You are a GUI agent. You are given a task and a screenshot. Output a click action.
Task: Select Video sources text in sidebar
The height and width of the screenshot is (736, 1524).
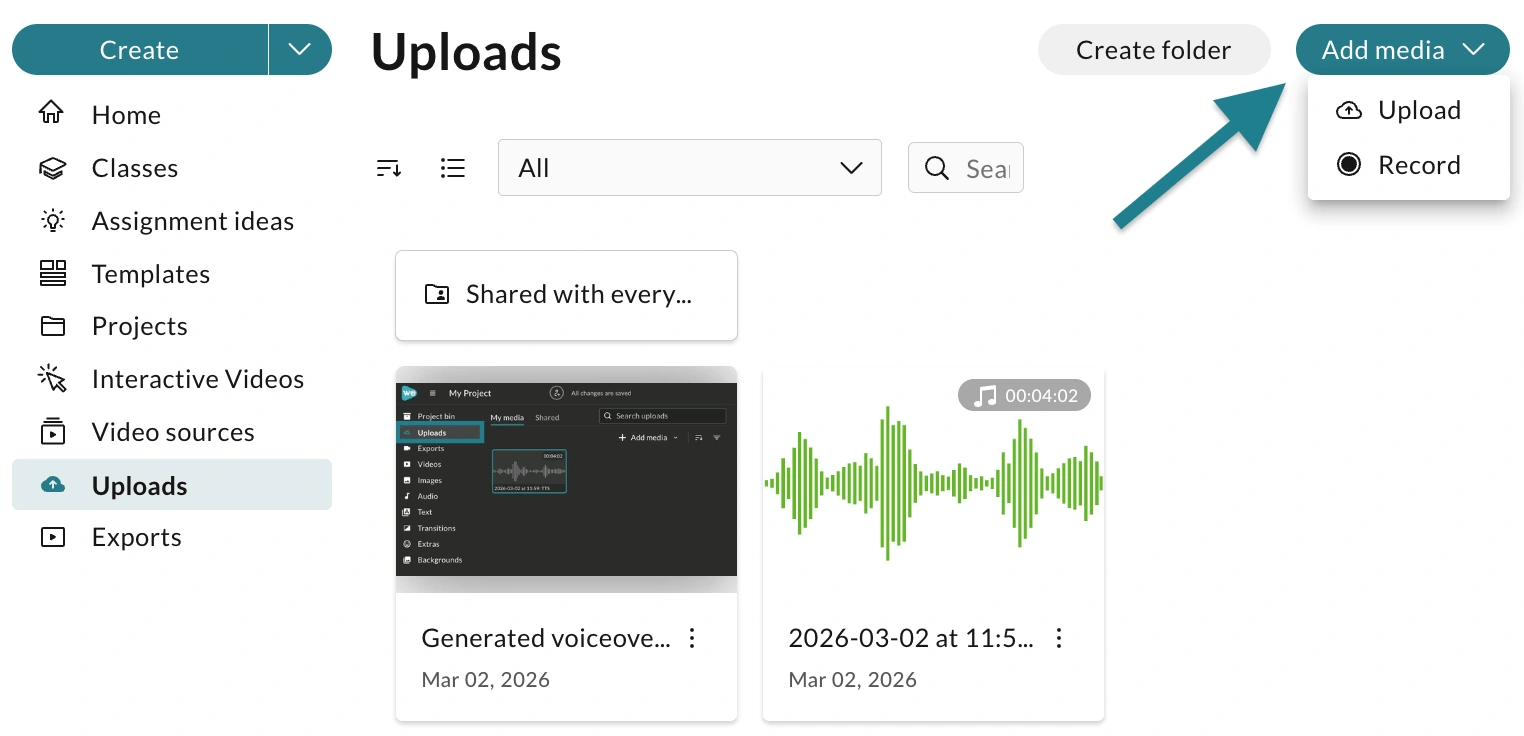(173, 432)
